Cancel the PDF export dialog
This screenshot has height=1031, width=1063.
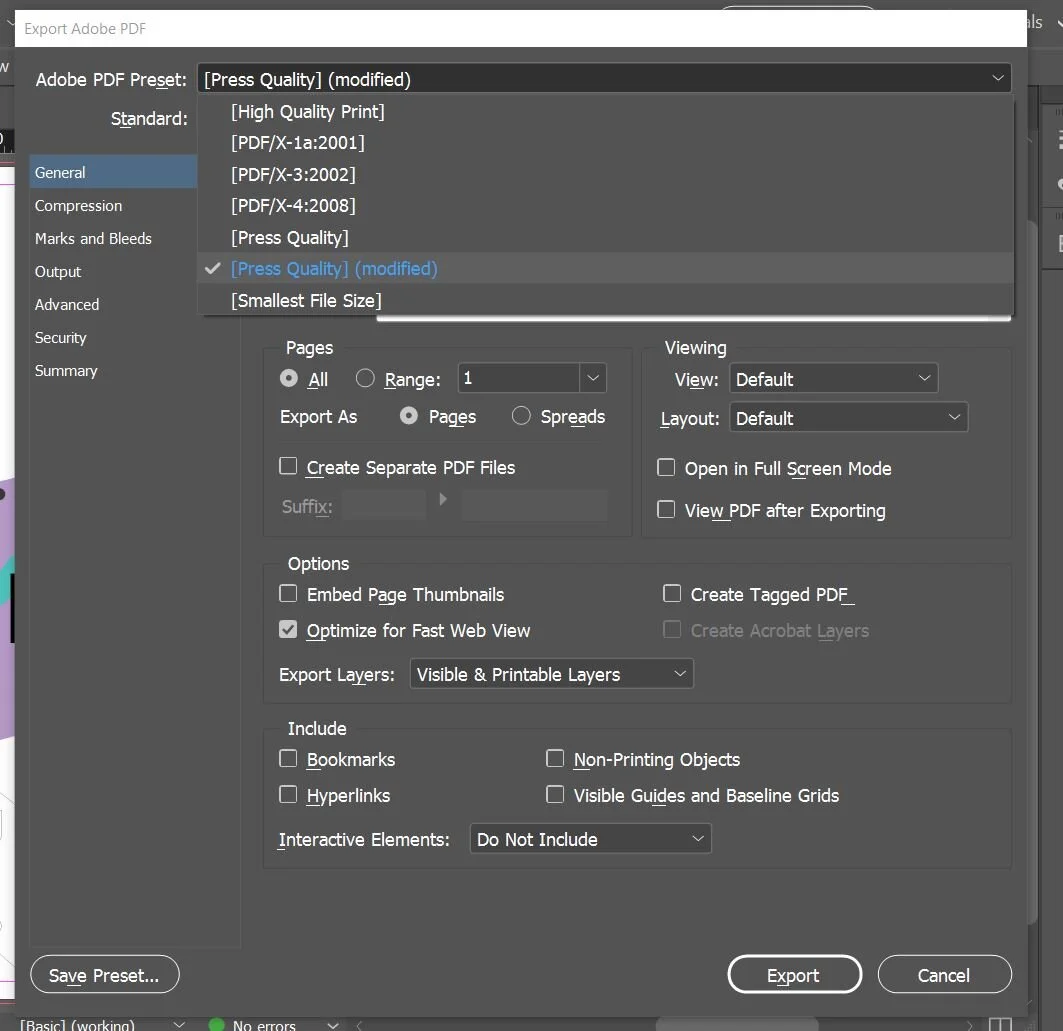(x=944, y=975)
